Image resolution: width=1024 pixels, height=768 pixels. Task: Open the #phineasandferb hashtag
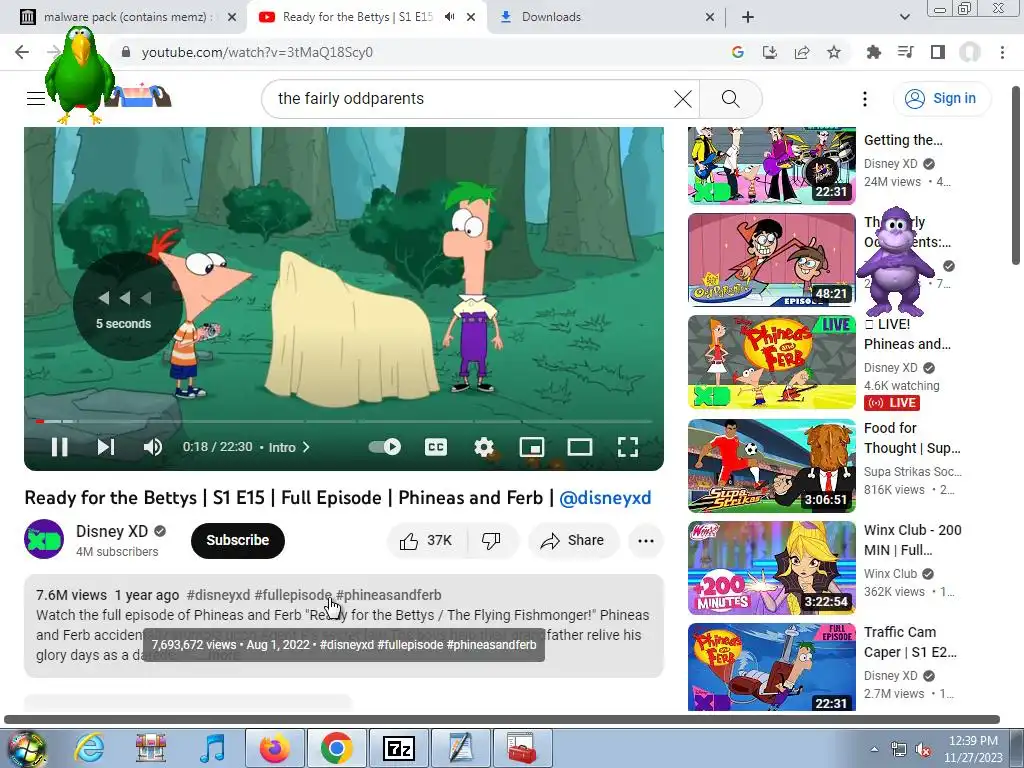click(x=389, y=595)
